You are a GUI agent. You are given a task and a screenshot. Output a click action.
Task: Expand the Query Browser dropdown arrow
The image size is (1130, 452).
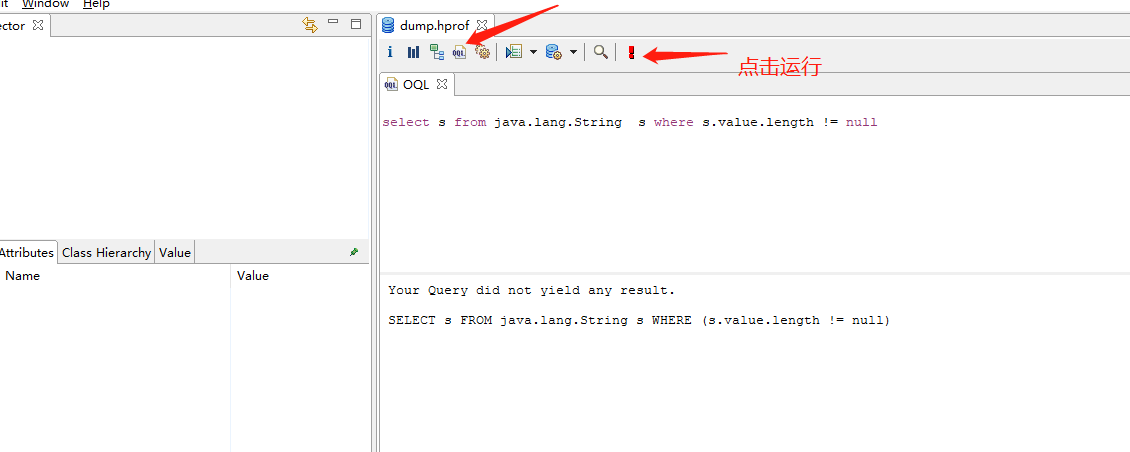(x=573, y=52)
